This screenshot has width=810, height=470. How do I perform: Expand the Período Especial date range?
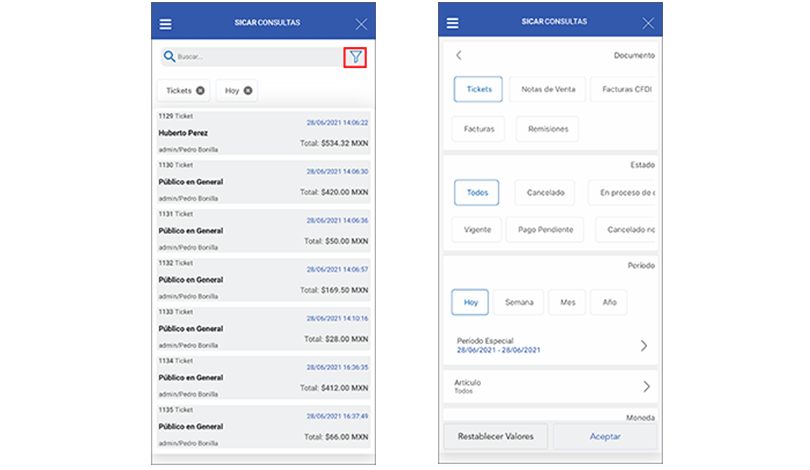coord(550,345)
